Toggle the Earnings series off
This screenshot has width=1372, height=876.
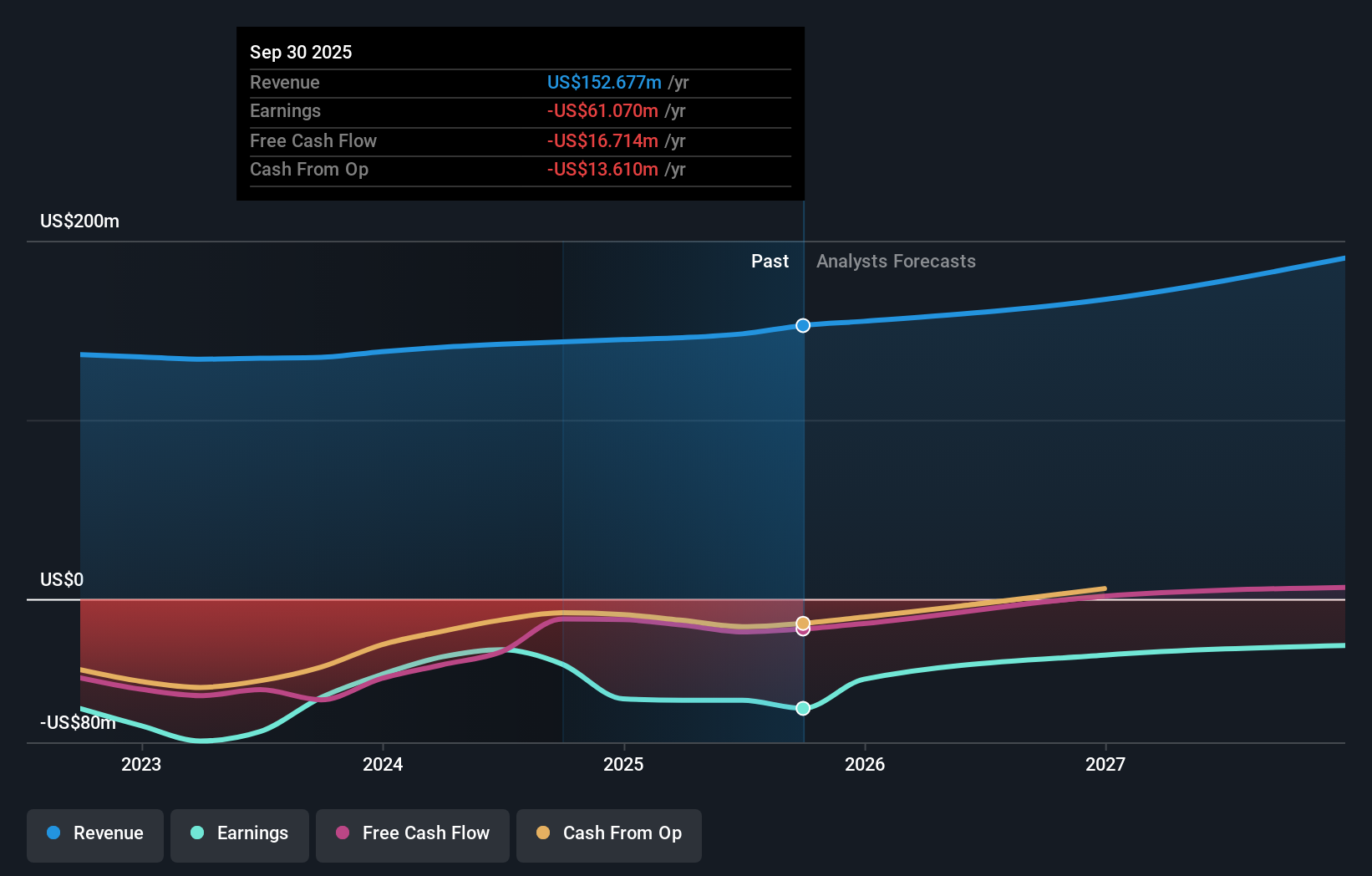coord(239,835)
